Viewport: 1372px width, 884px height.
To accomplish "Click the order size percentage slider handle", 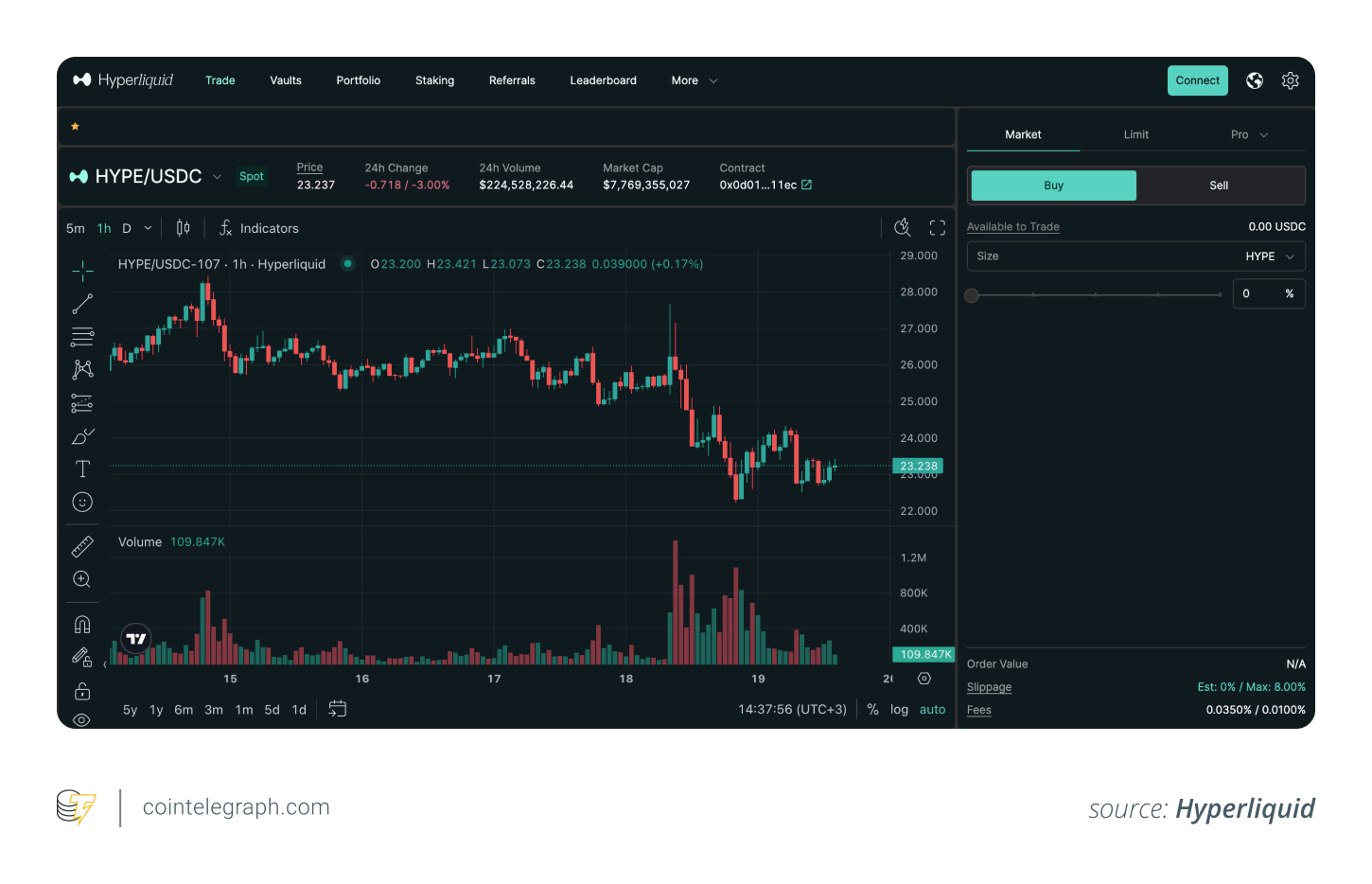I will click(972, 295).
